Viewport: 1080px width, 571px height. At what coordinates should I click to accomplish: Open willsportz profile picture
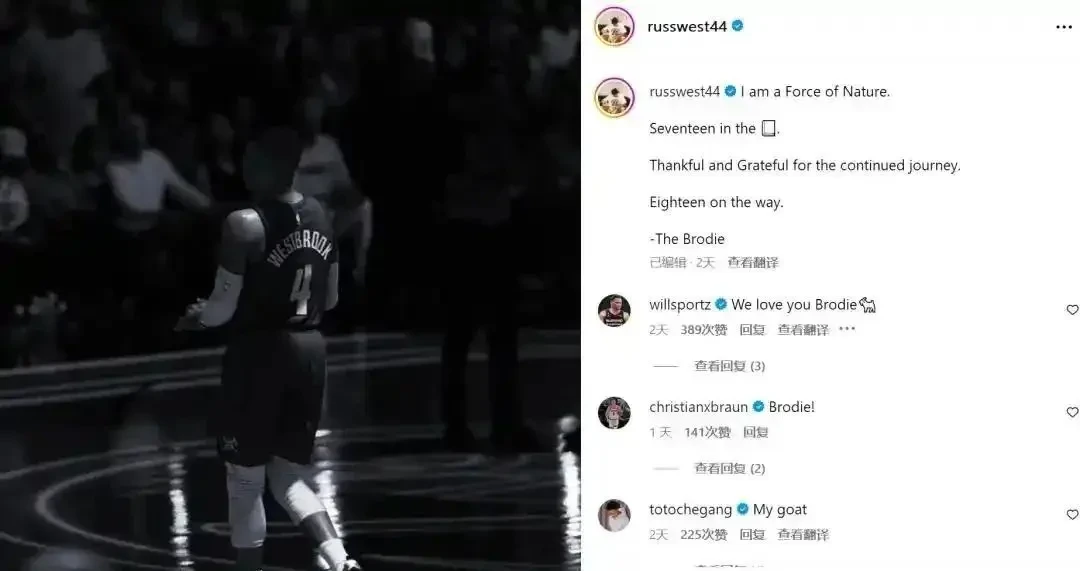coord(614,310)
